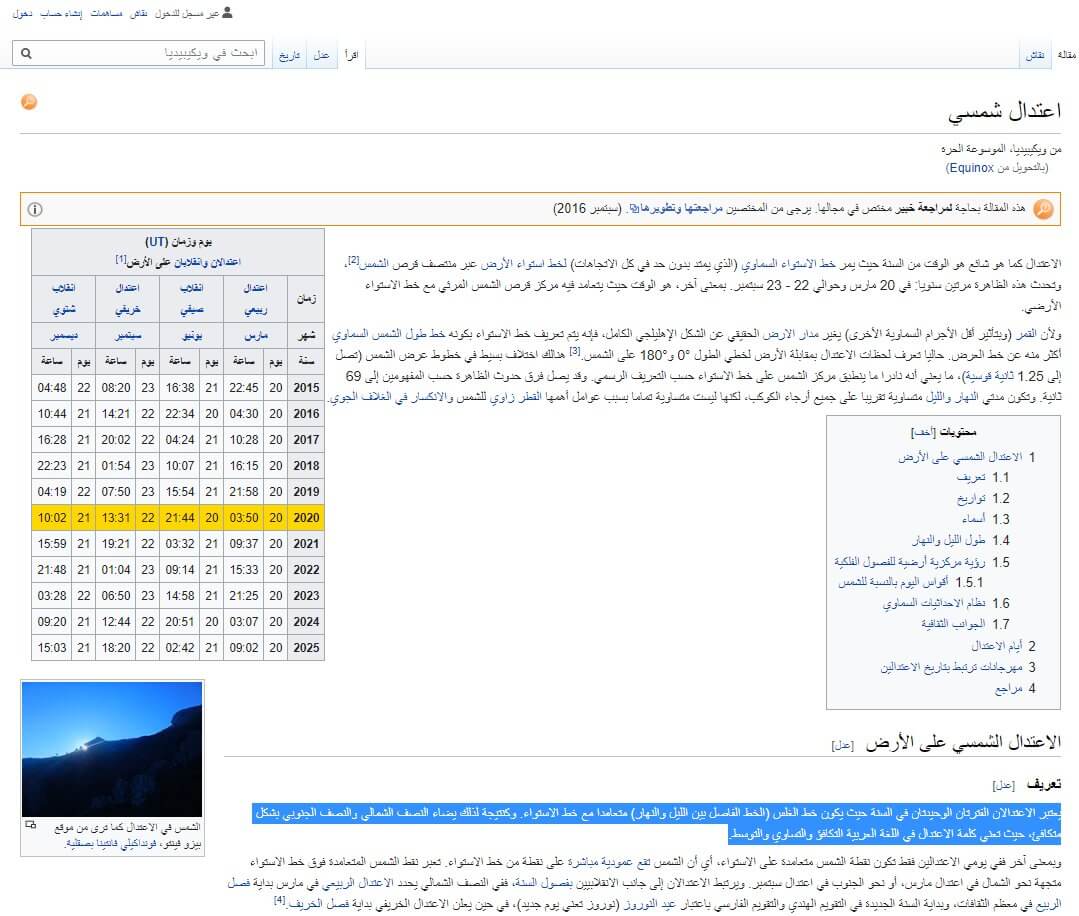Go to أيام الاعتدال contents entry

point(994,646)
